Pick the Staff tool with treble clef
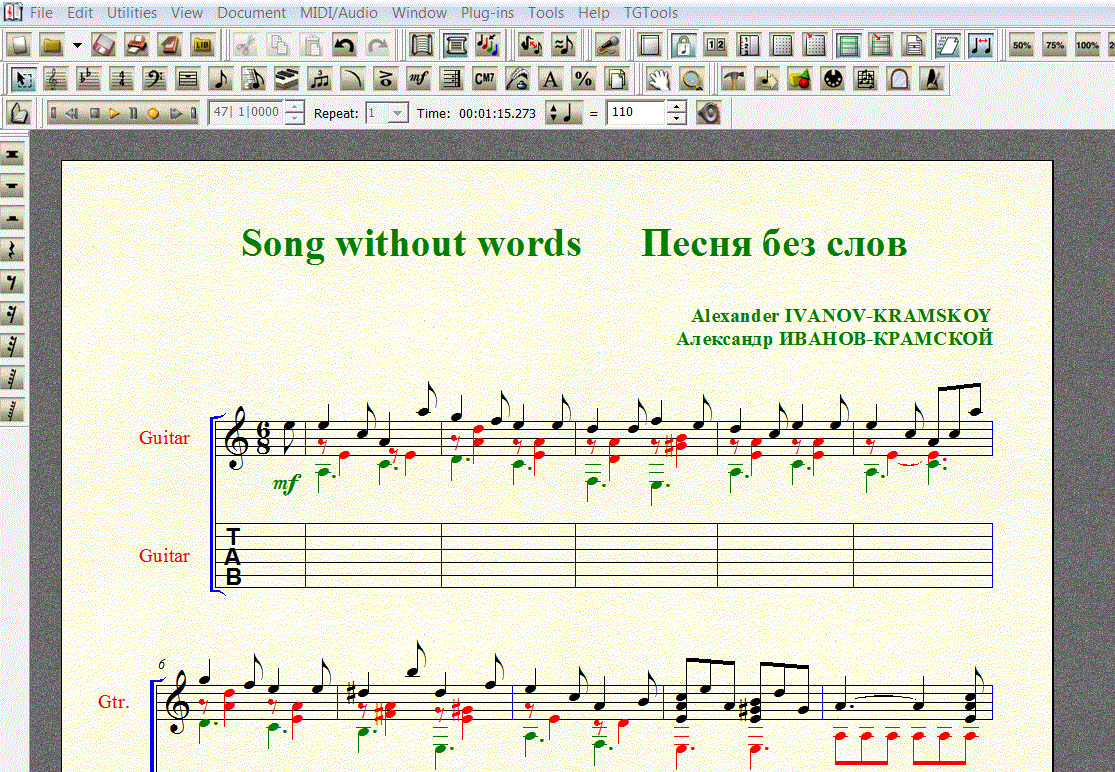Viewport: 1115px width, 772px height. point(55,79)
